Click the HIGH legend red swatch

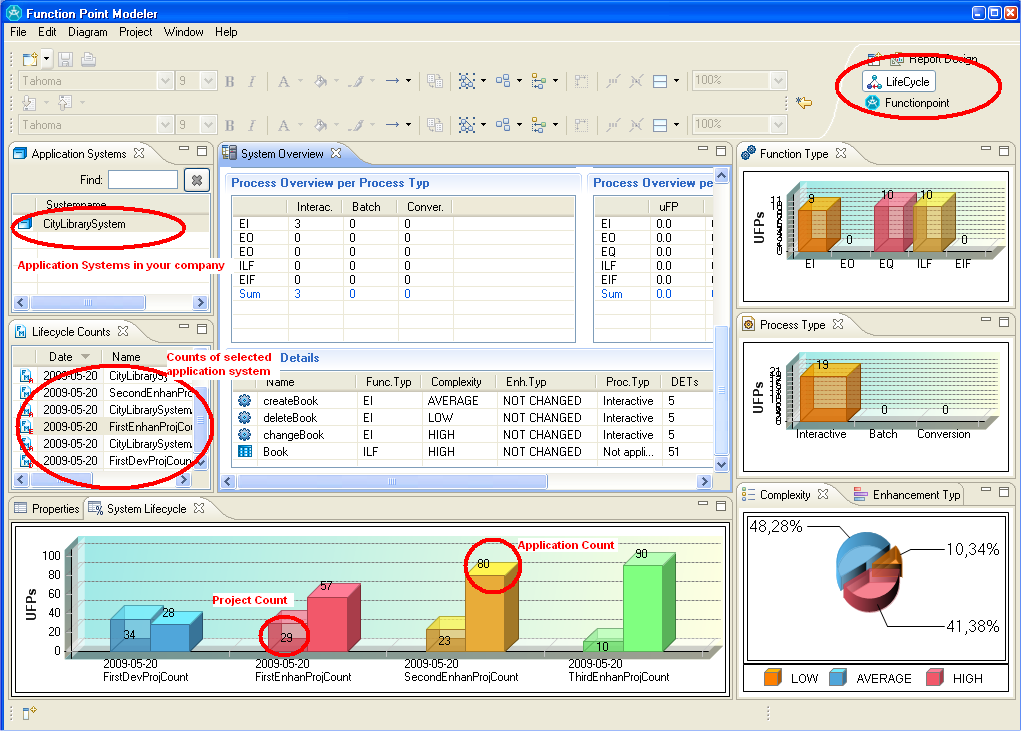935,678
